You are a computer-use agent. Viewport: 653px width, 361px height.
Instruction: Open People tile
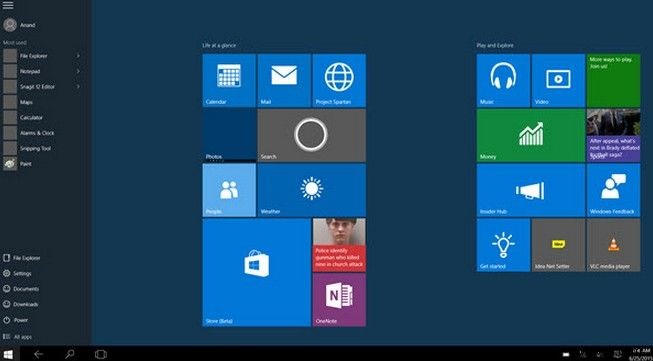(x=229, y=190)
